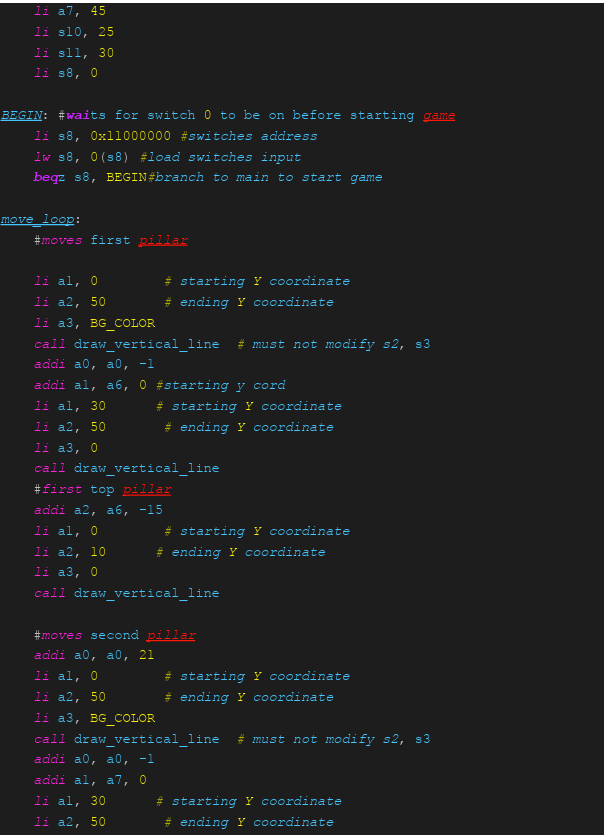Click the 'lw s8, 0(s8)' instruction
Viewport: 604px width, 835px height.
coord(84,157)
